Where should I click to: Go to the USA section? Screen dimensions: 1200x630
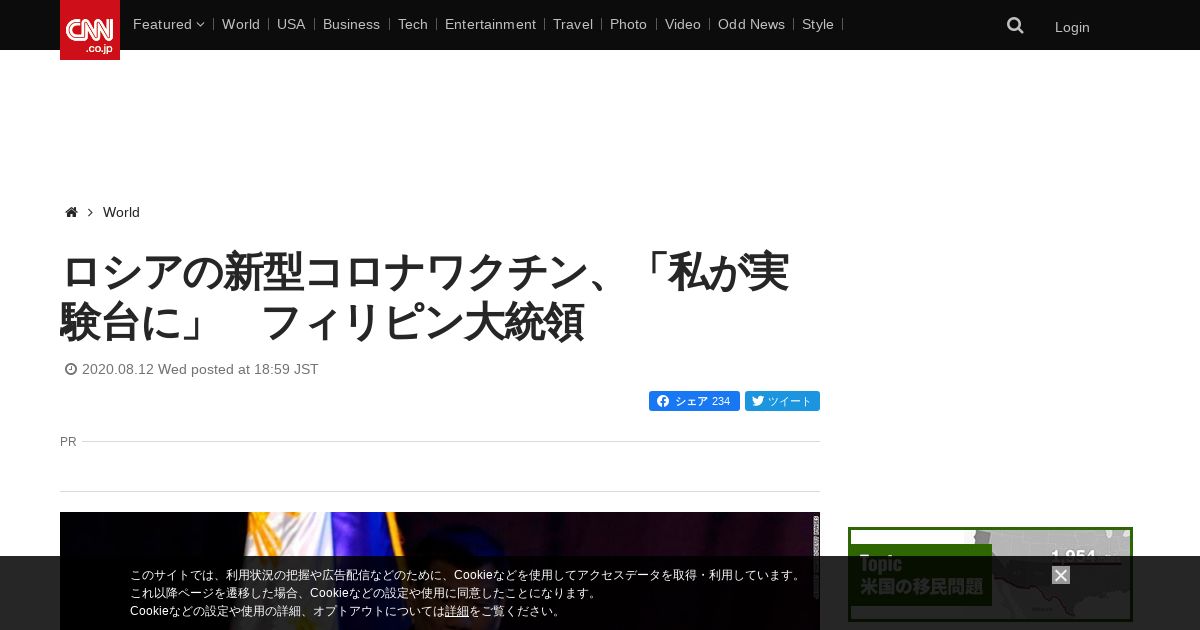291,24
